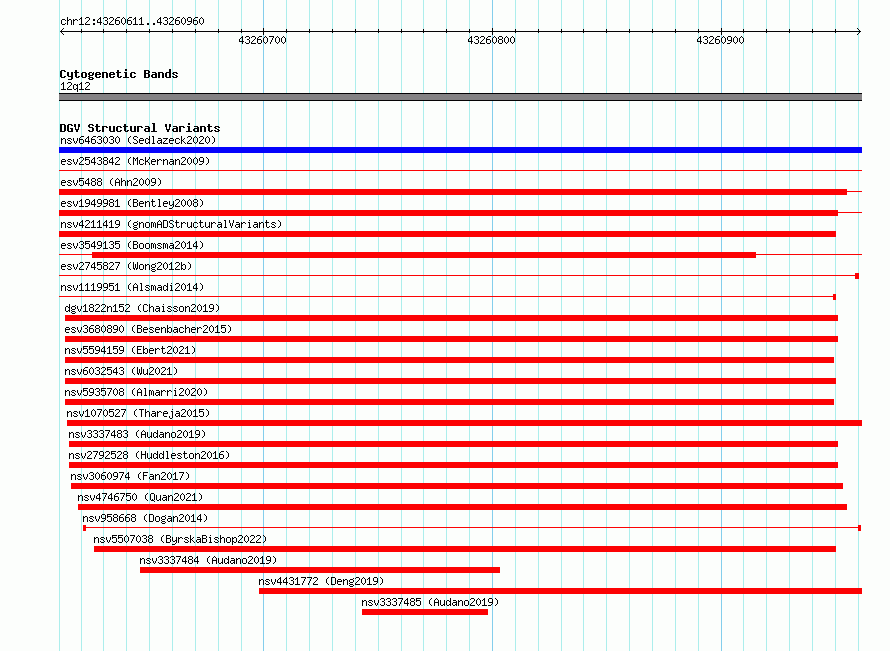This screenshot has width=890, height=651.
Task: Select red bar under nsv3337485
Action: pyautogui.click(x=425, y=612)
